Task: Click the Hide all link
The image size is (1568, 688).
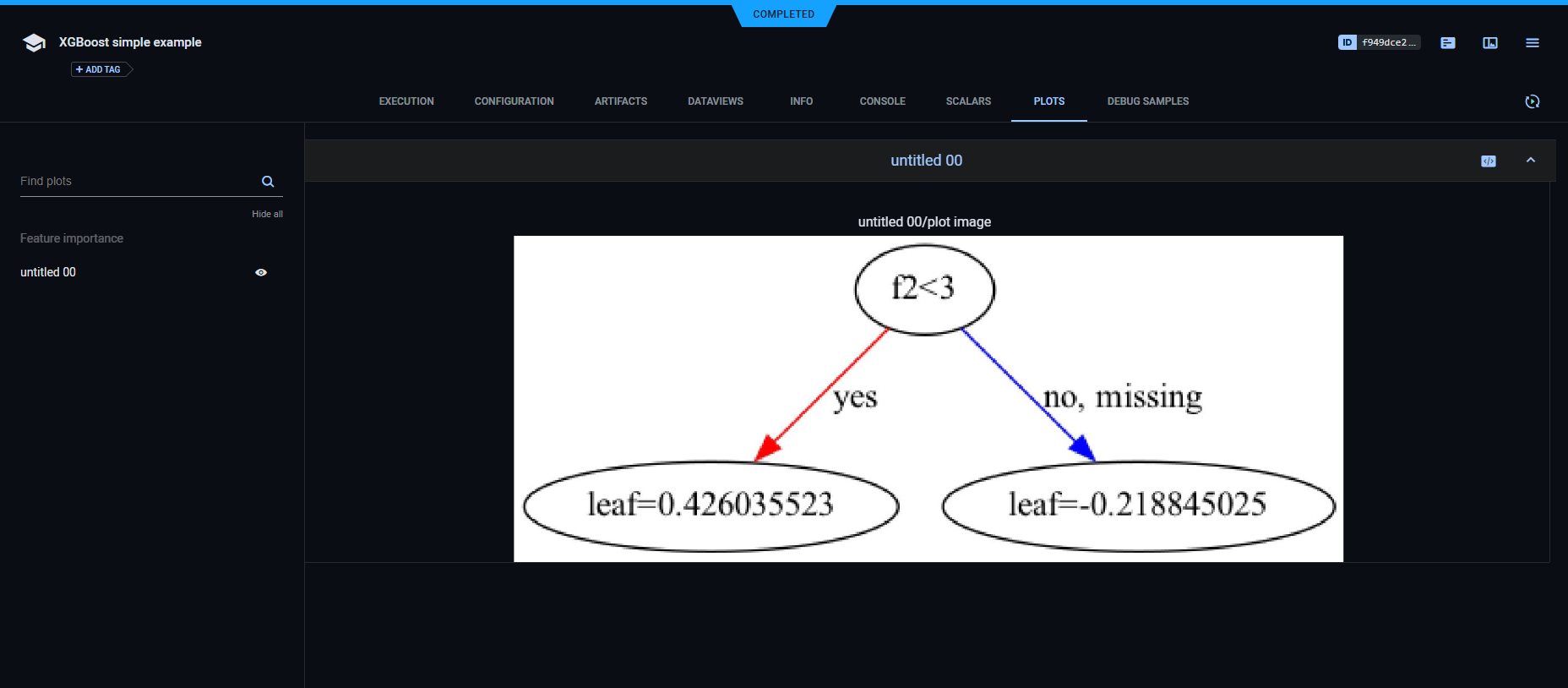Action: click(x=267, y=215)
